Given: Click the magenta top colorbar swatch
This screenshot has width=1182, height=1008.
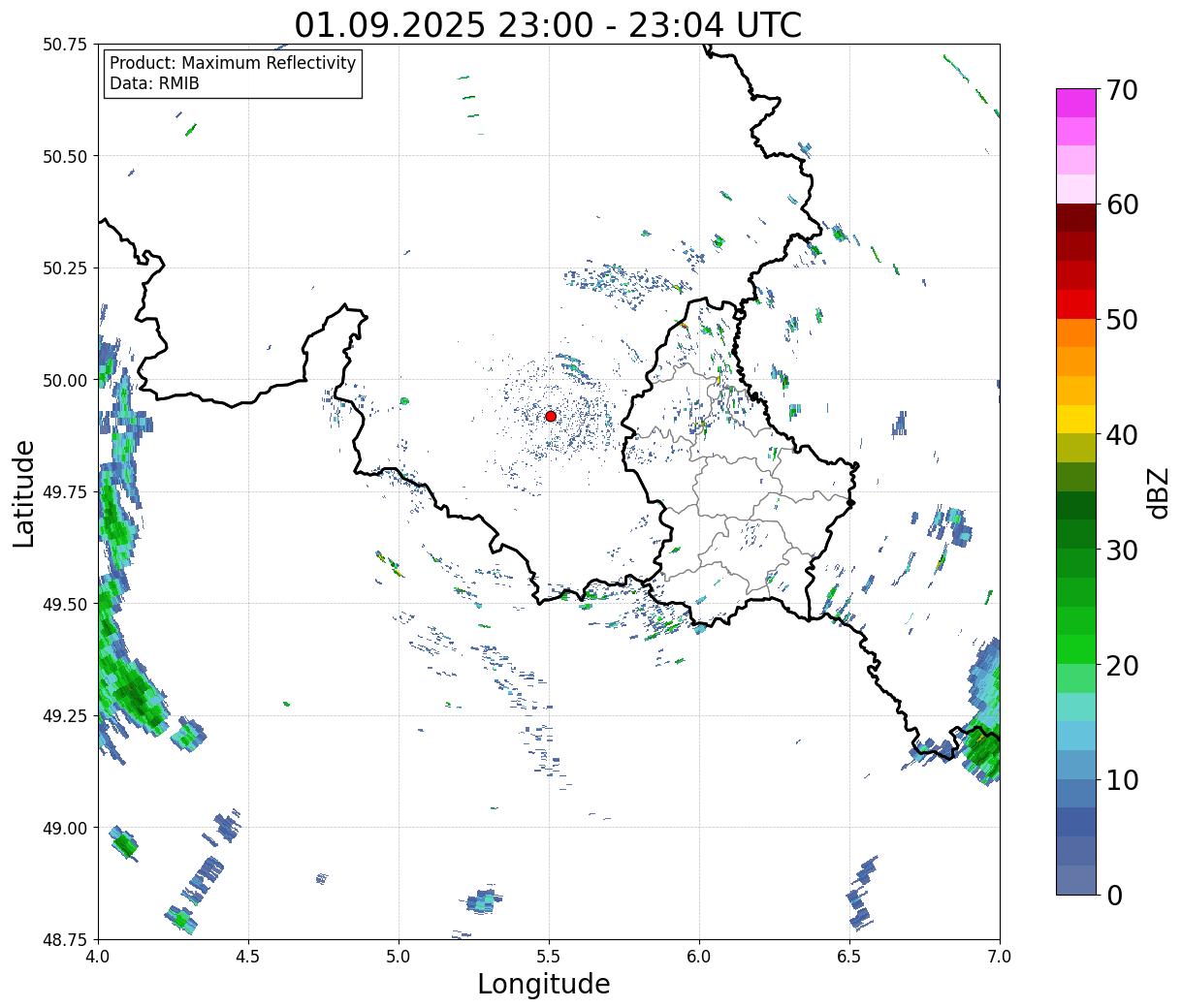Looking at the screenshot, I should [x=1076, y=103].
